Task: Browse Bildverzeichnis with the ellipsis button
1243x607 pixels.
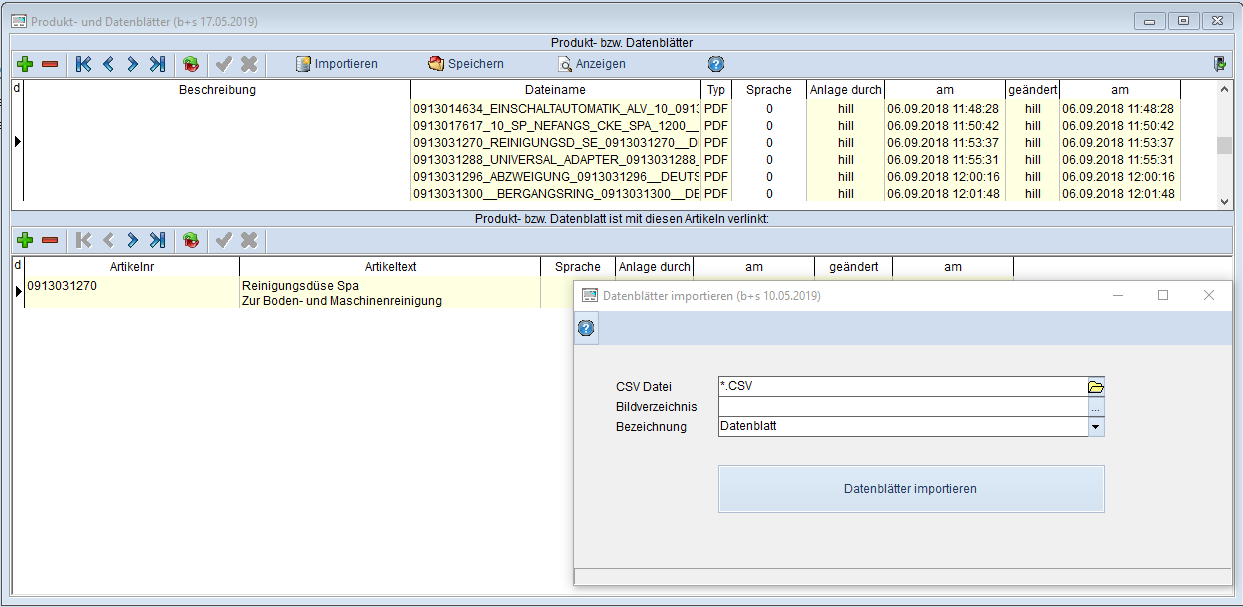Action: (x=1096, y=408)
